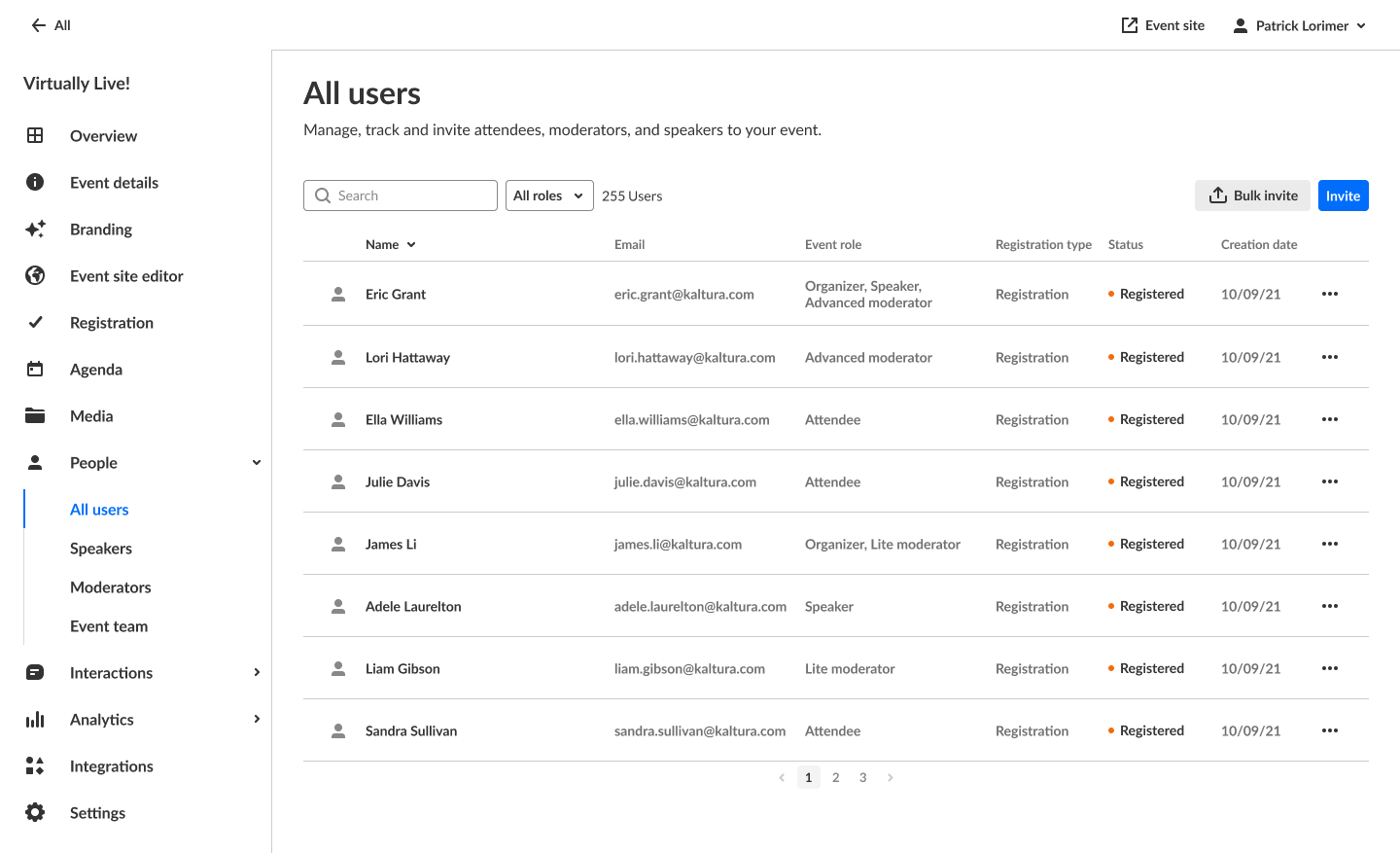
Task: Go to page 2 of users
Action: [x=836, y=777]
